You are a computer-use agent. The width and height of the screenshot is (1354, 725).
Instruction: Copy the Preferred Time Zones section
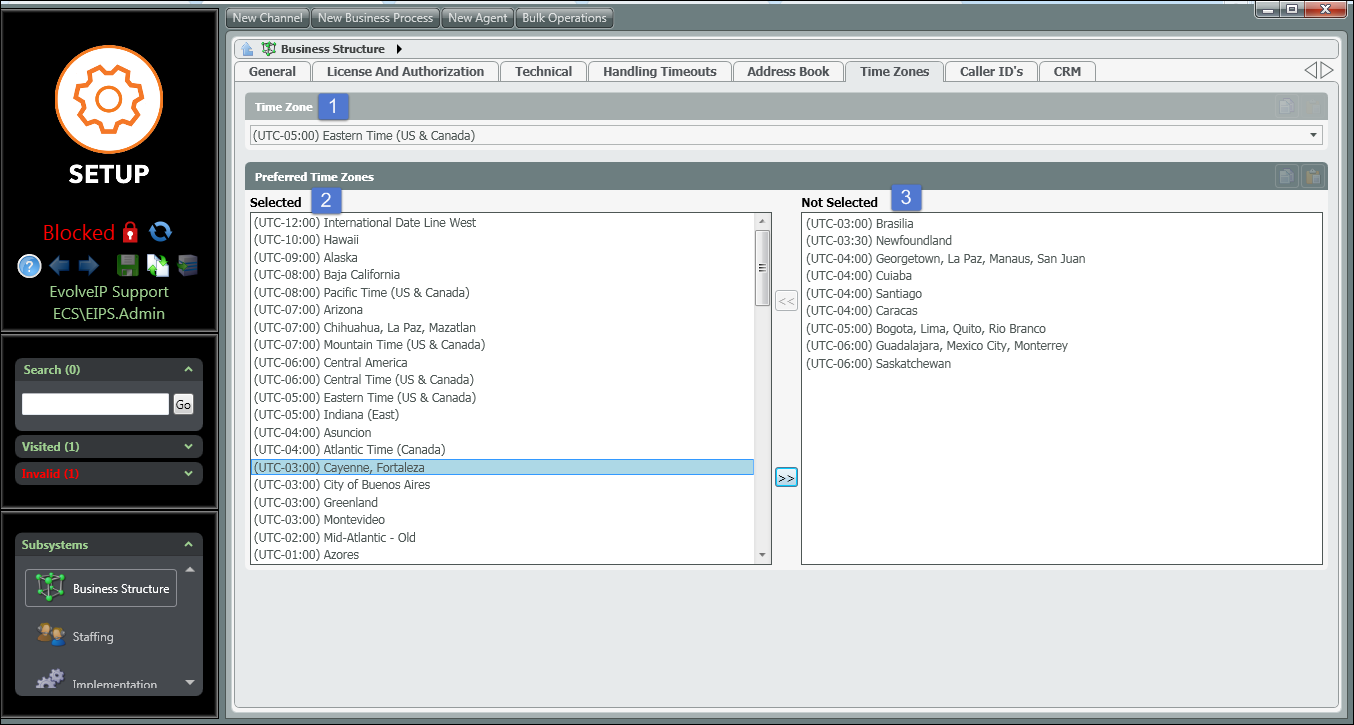(x=1286, y=177)
